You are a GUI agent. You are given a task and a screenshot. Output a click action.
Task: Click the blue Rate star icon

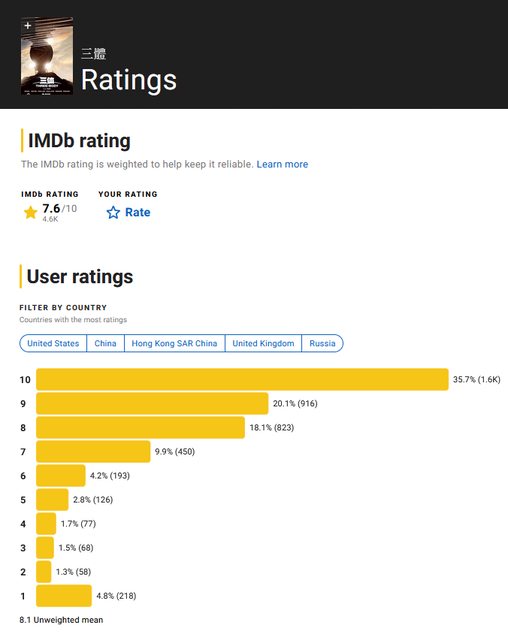click(x=113, y=212)
